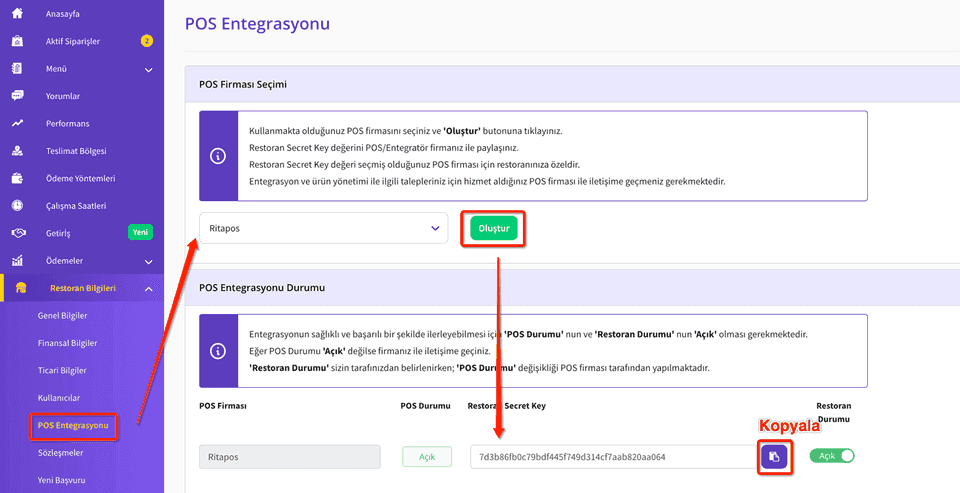Go to Performans page
Image resolution: width=960 pixels, height=493 pixels.
pos(67,124)
